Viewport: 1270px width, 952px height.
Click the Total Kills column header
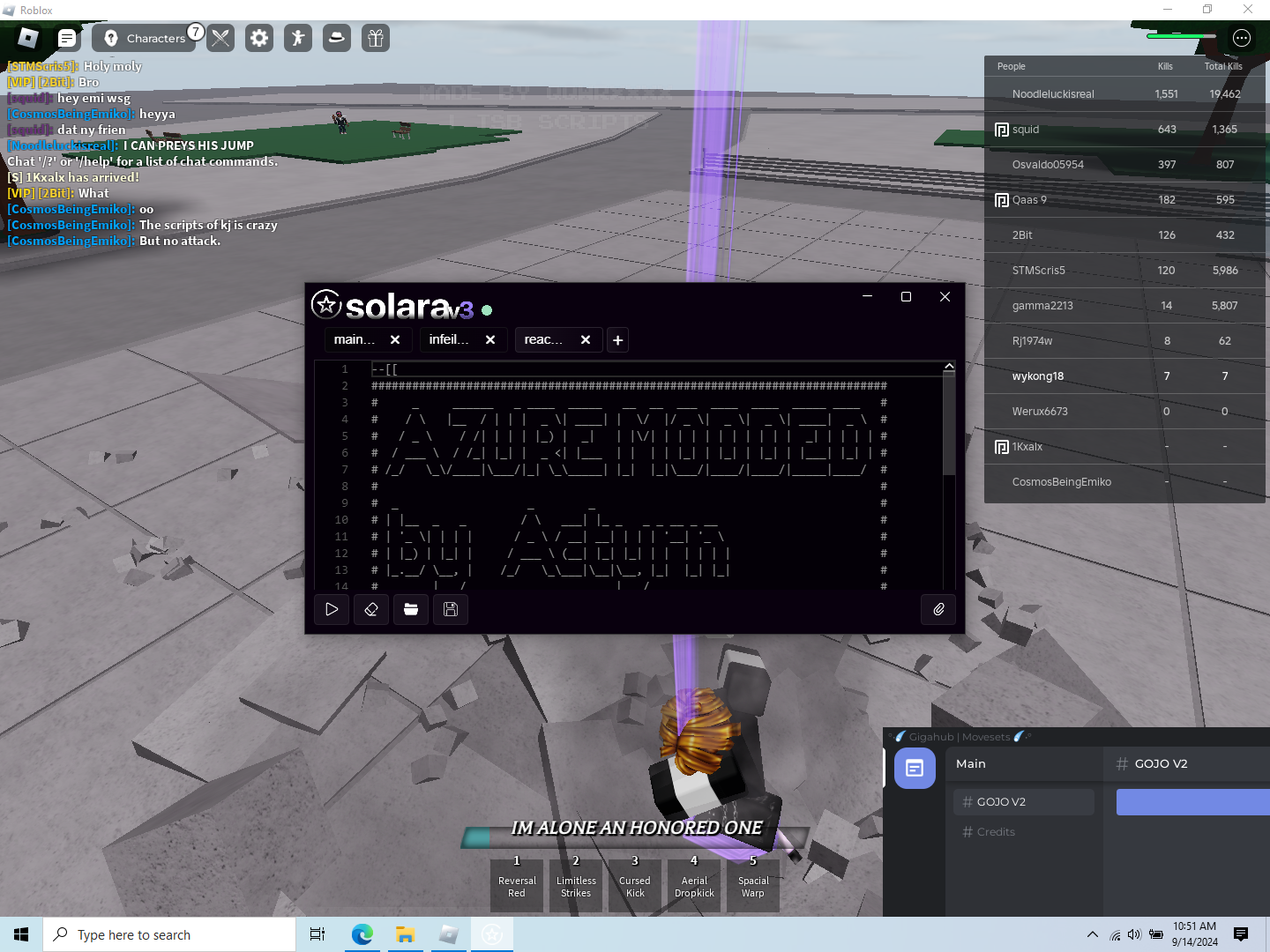click(x=1223, y=66)
